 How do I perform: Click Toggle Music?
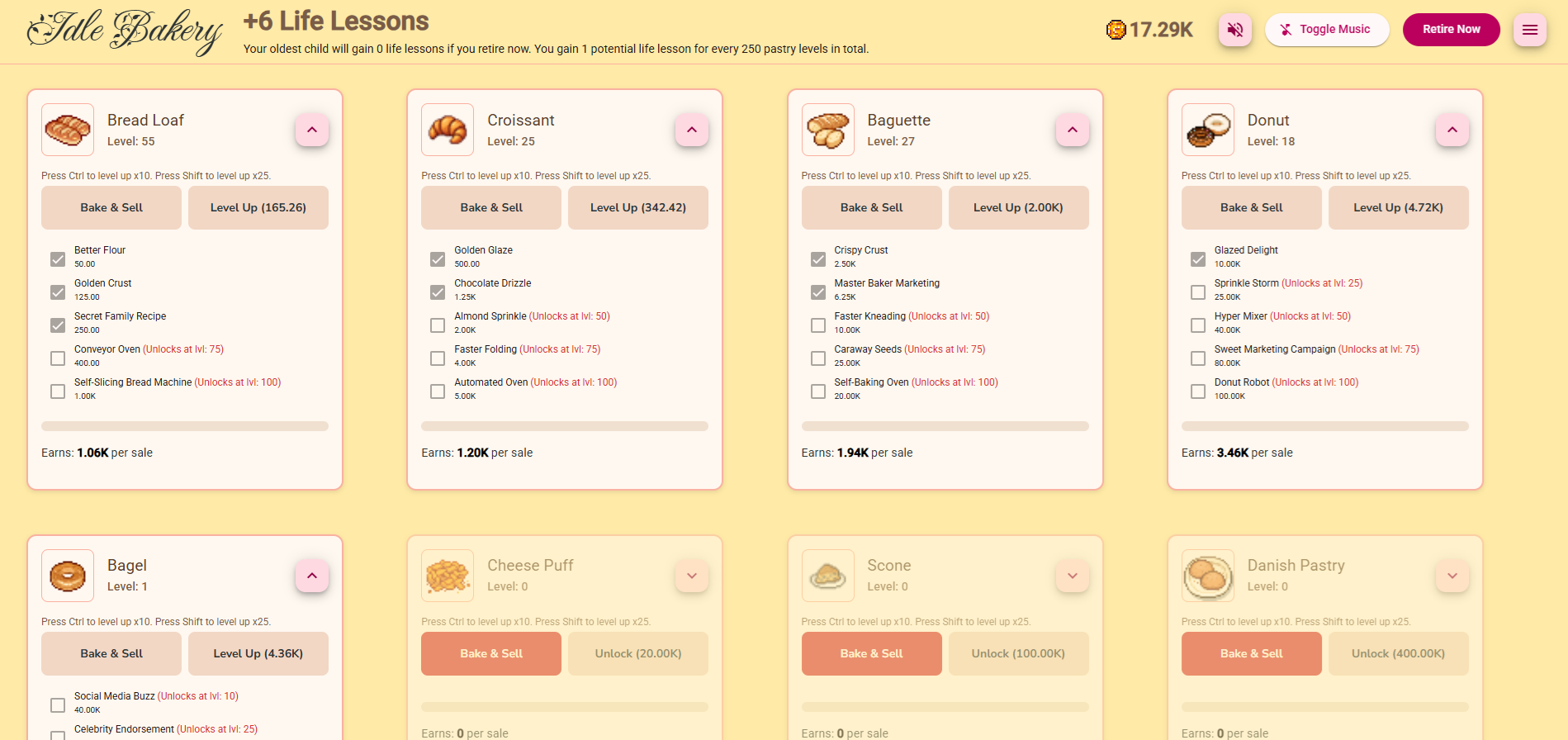coord(1327,29)
